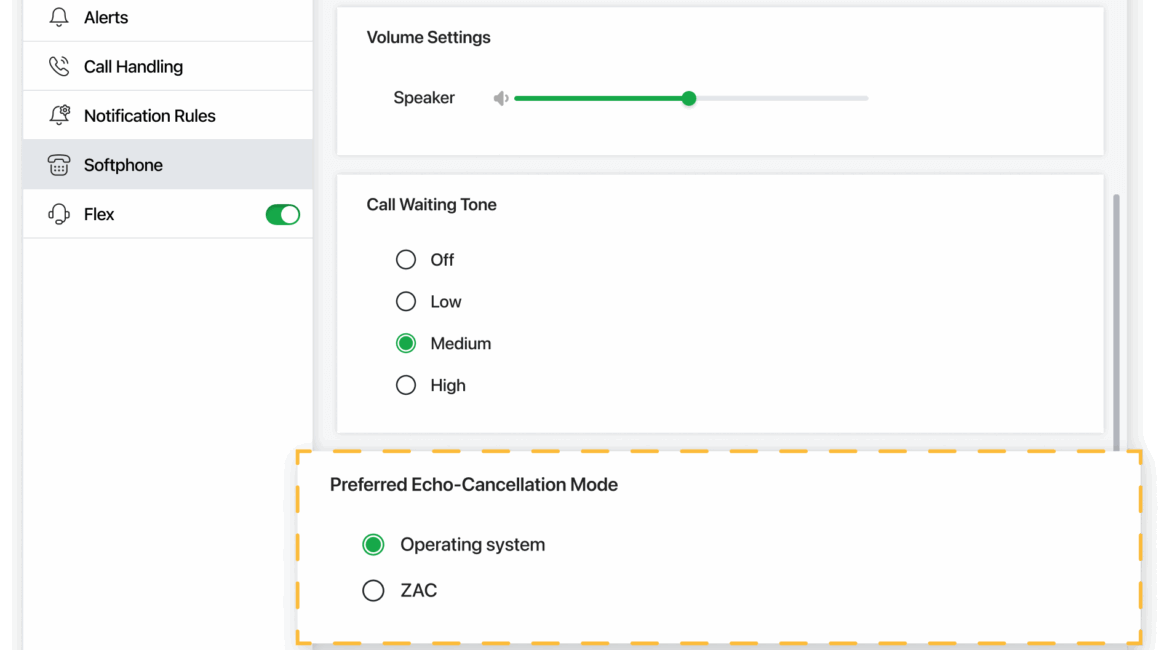Image resolution: width=1170 pixels, height=650 pixels.
Task: Choose the Medium call waiting tone
Action: pos(406,344)
